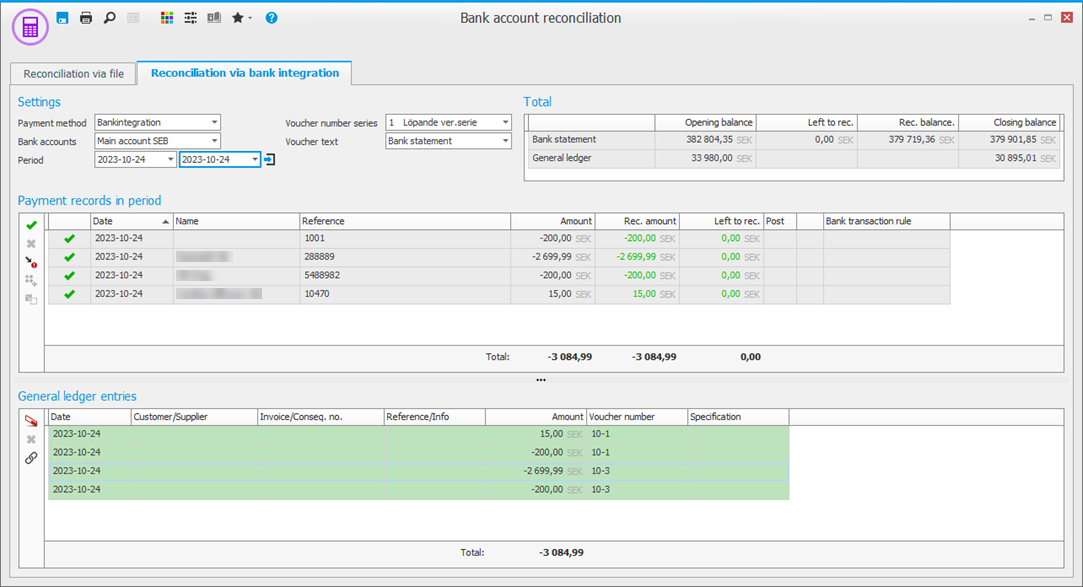
Task: Open the Voucher number series dropdown
Action: [505, 123]
